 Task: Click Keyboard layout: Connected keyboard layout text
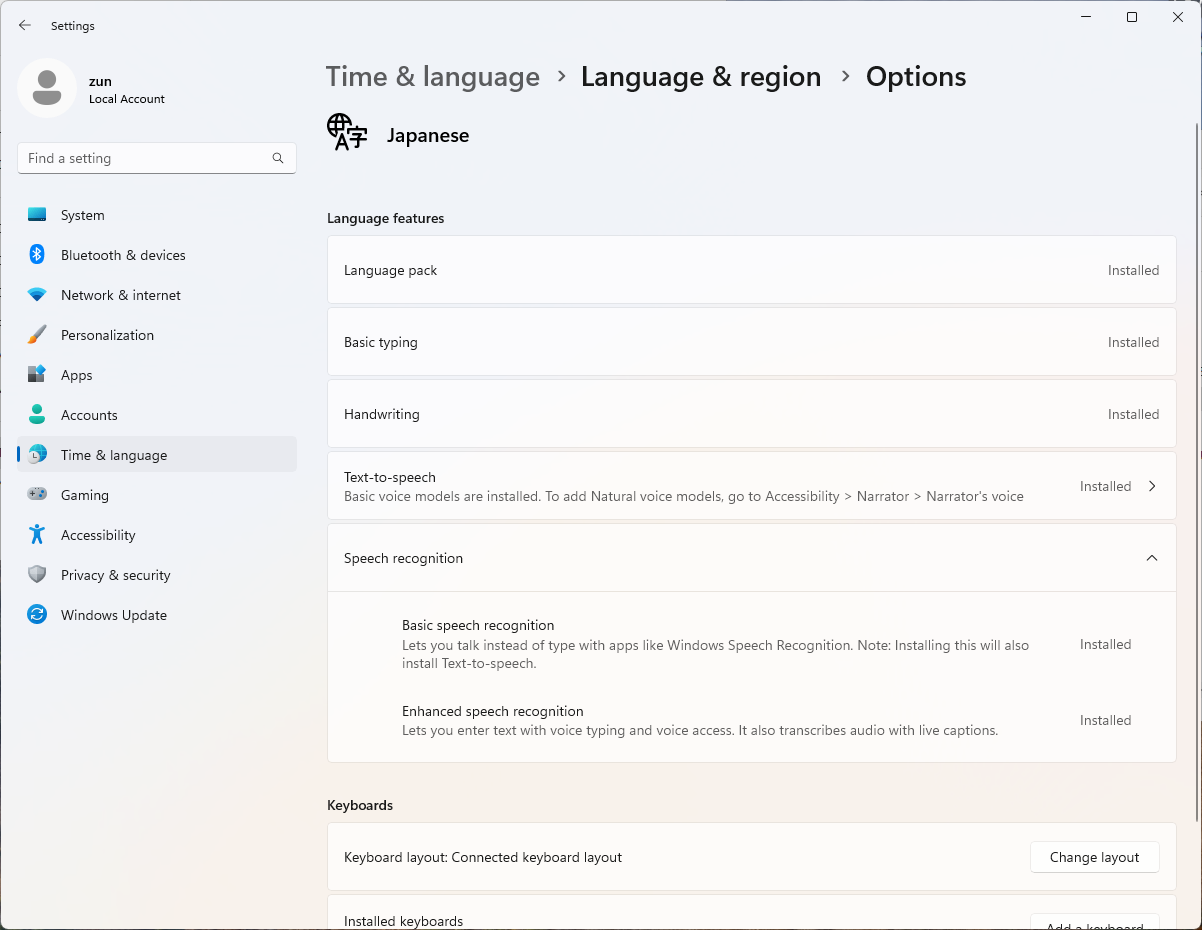pos(483,857)
